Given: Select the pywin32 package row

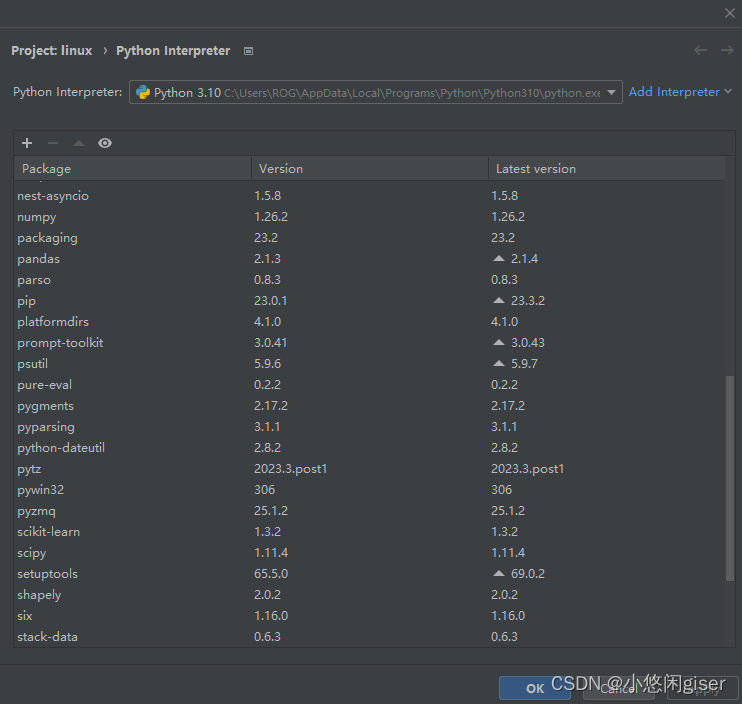Looking at the screenshot, I should pos(369,490).
